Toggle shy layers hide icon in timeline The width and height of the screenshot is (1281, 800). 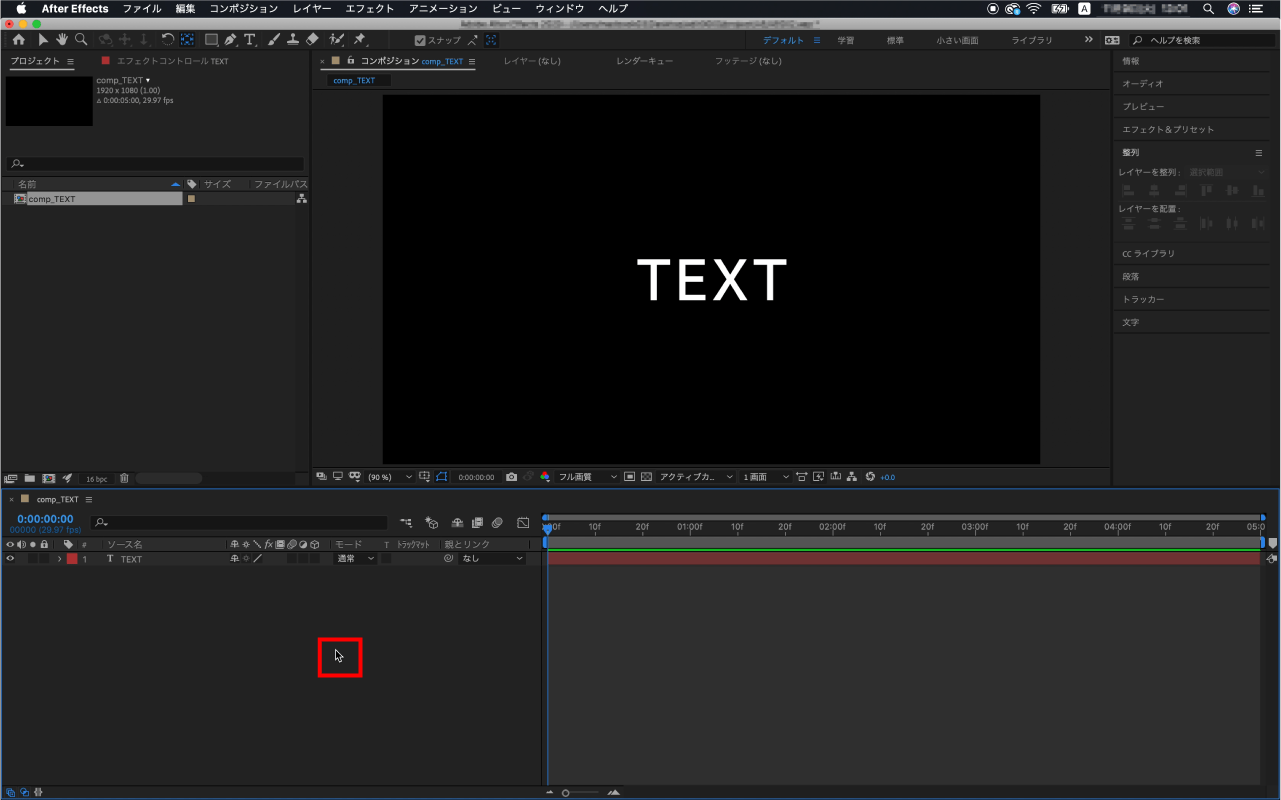coord(457,523)
